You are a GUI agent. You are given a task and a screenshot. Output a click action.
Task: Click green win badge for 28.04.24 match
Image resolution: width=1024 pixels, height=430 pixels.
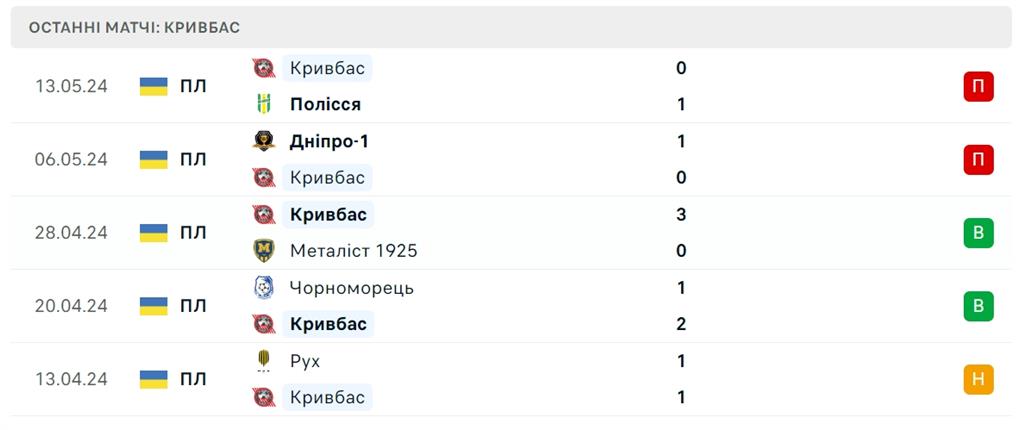pos(978,233)
